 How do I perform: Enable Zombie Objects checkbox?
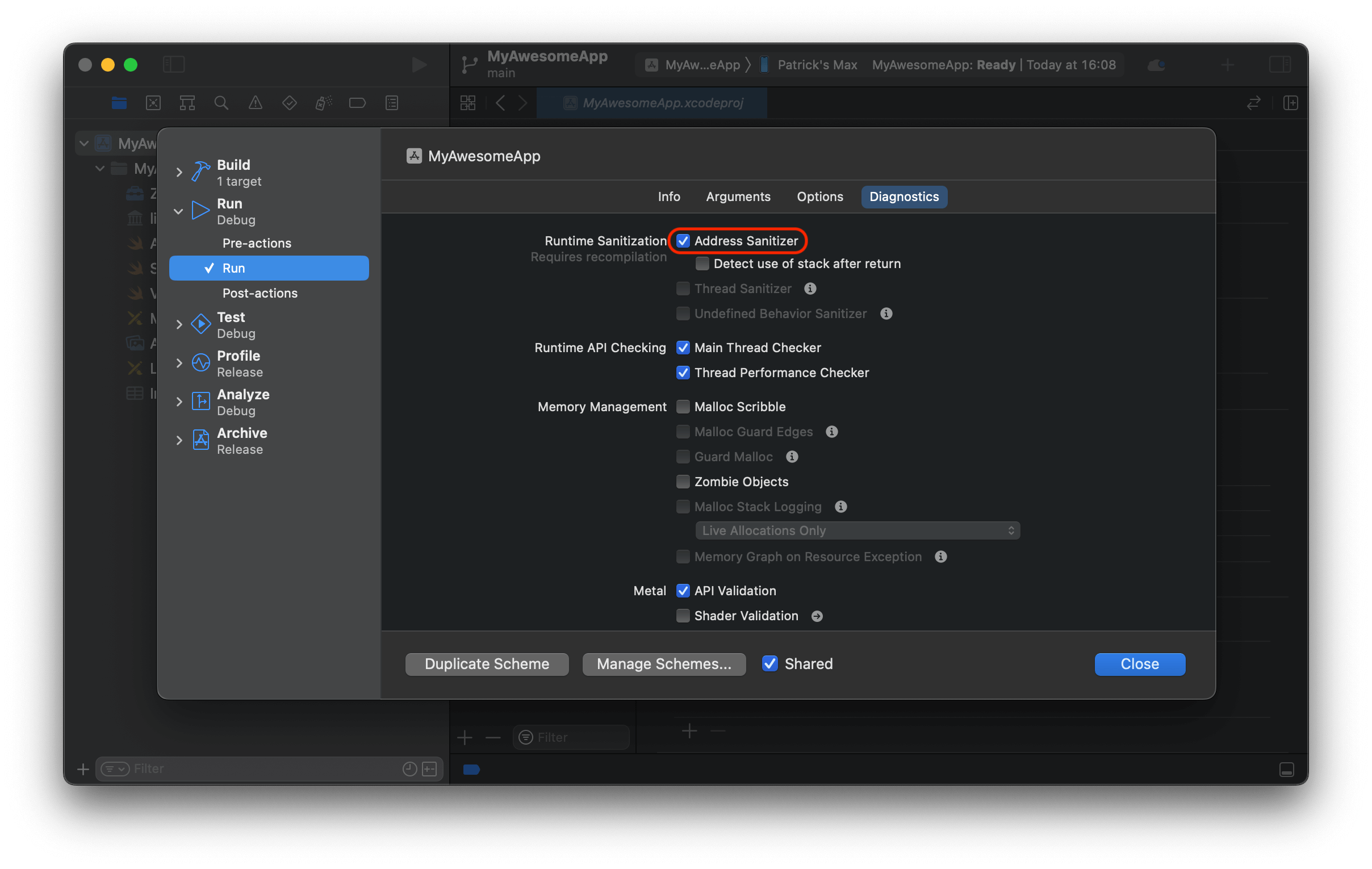click(x=683, y=482)
